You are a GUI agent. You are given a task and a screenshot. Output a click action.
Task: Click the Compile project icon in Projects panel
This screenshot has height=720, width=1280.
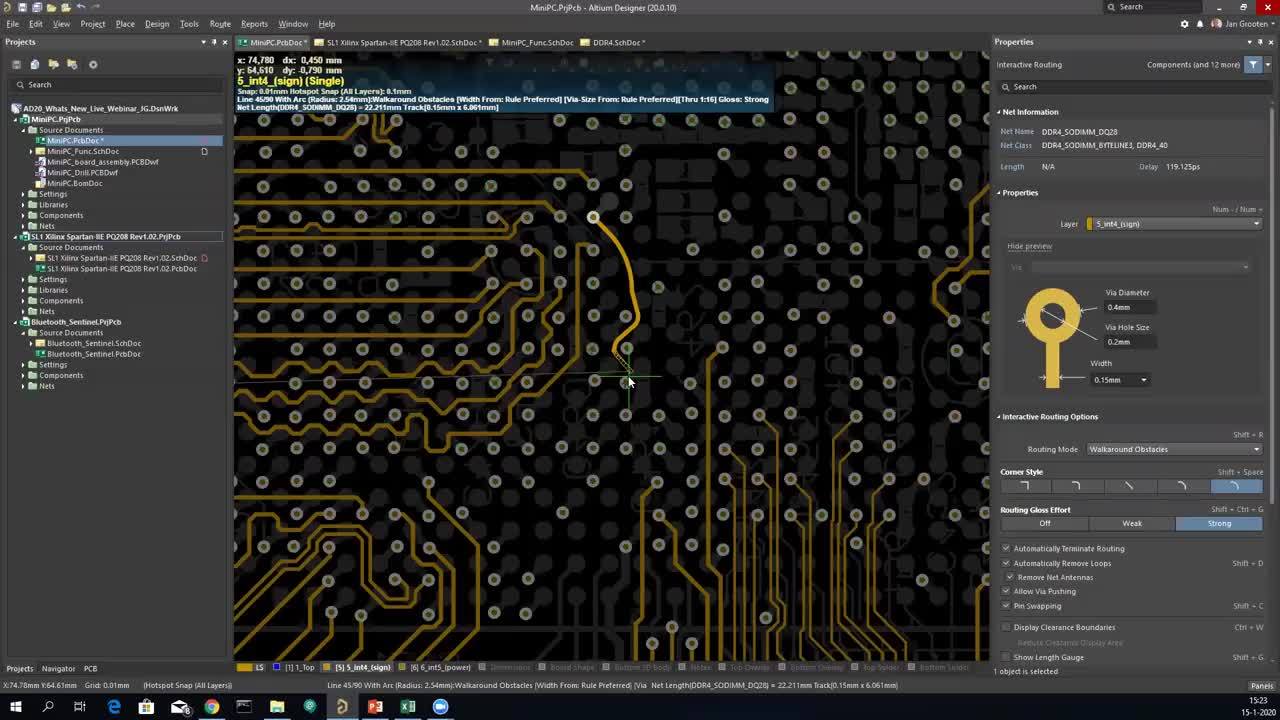[x=35, y=64]
